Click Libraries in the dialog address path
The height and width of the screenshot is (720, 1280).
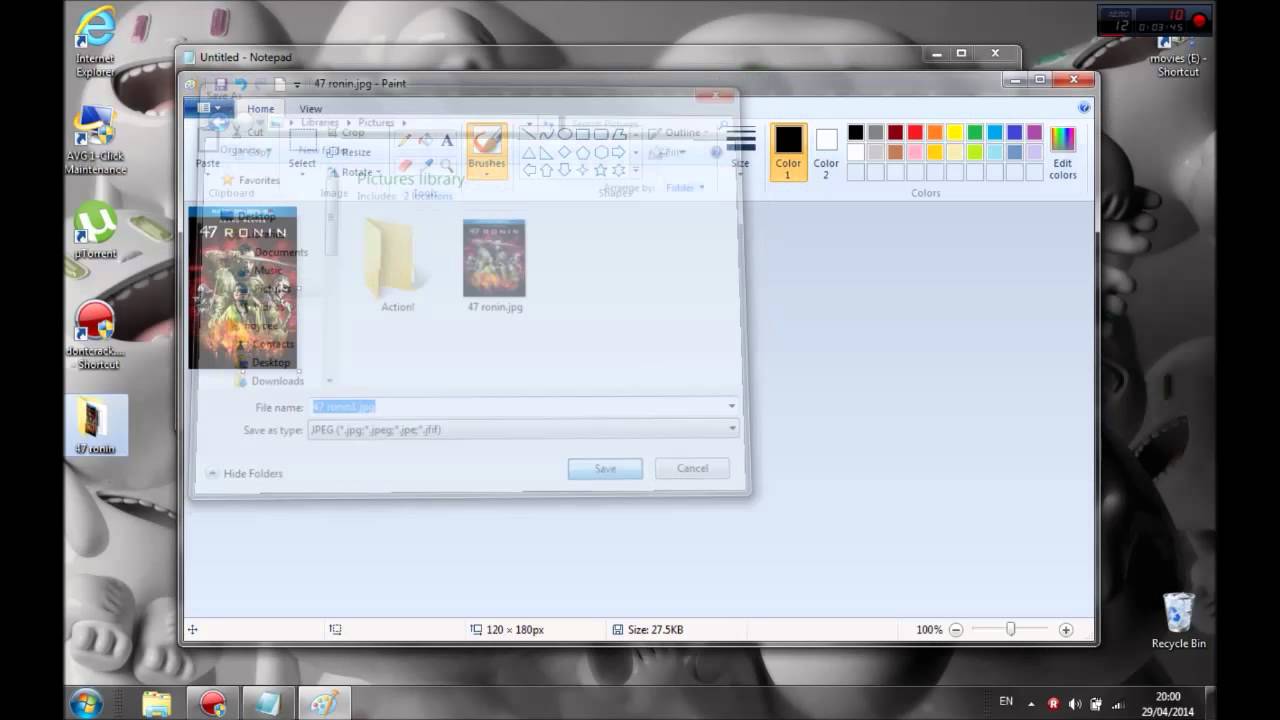click(x=320, y=123)
